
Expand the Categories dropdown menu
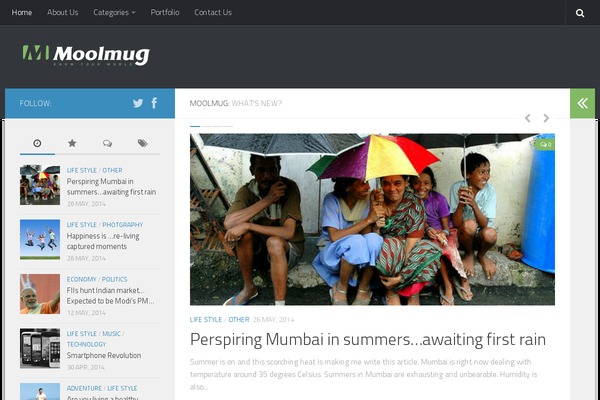(x=114, y=13)
